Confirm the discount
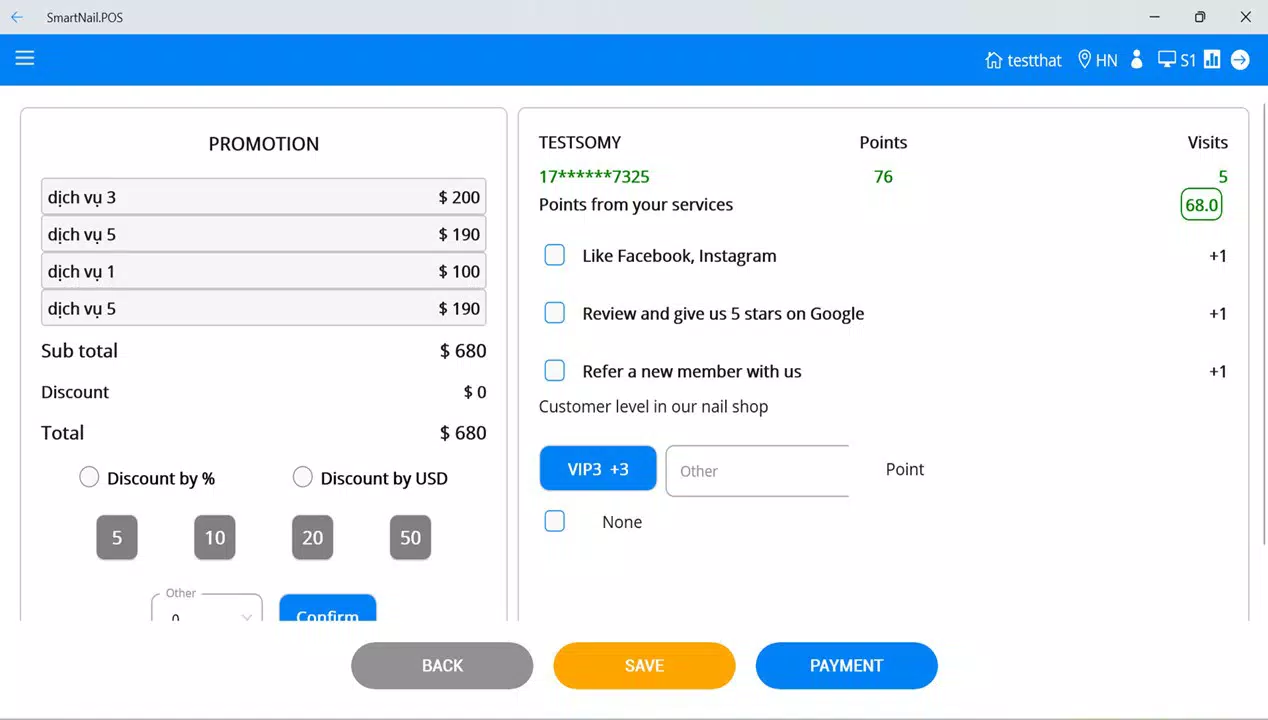This screenshot has height=720, width=1268. 328,608
